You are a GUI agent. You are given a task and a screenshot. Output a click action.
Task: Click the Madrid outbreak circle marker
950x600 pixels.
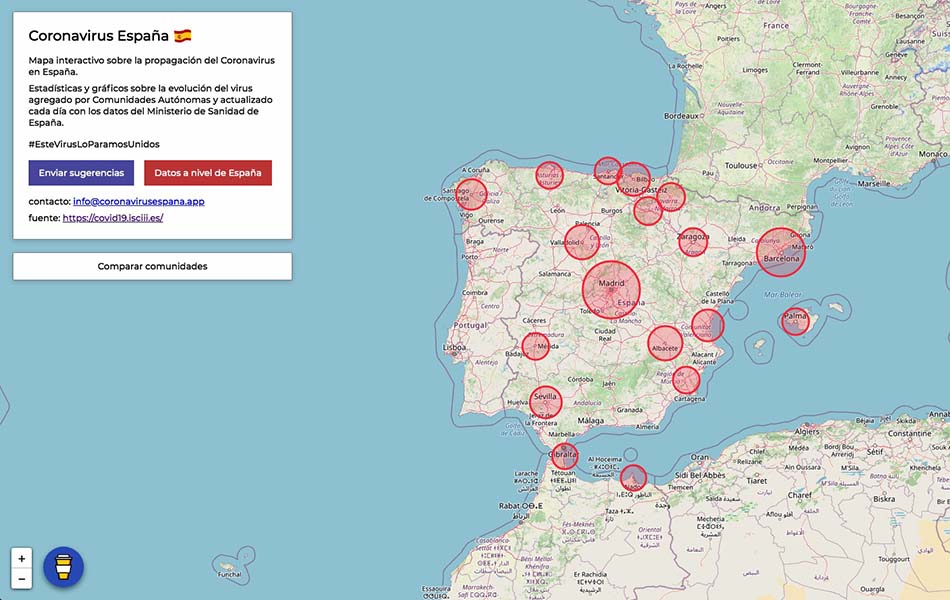pyautogui.click(x=613, y=288)
